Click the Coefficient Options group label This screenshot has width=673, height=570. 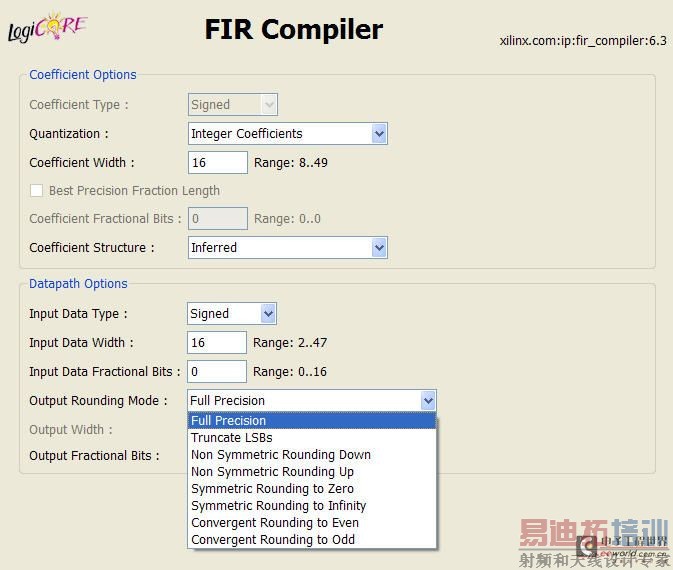[83, 75]
